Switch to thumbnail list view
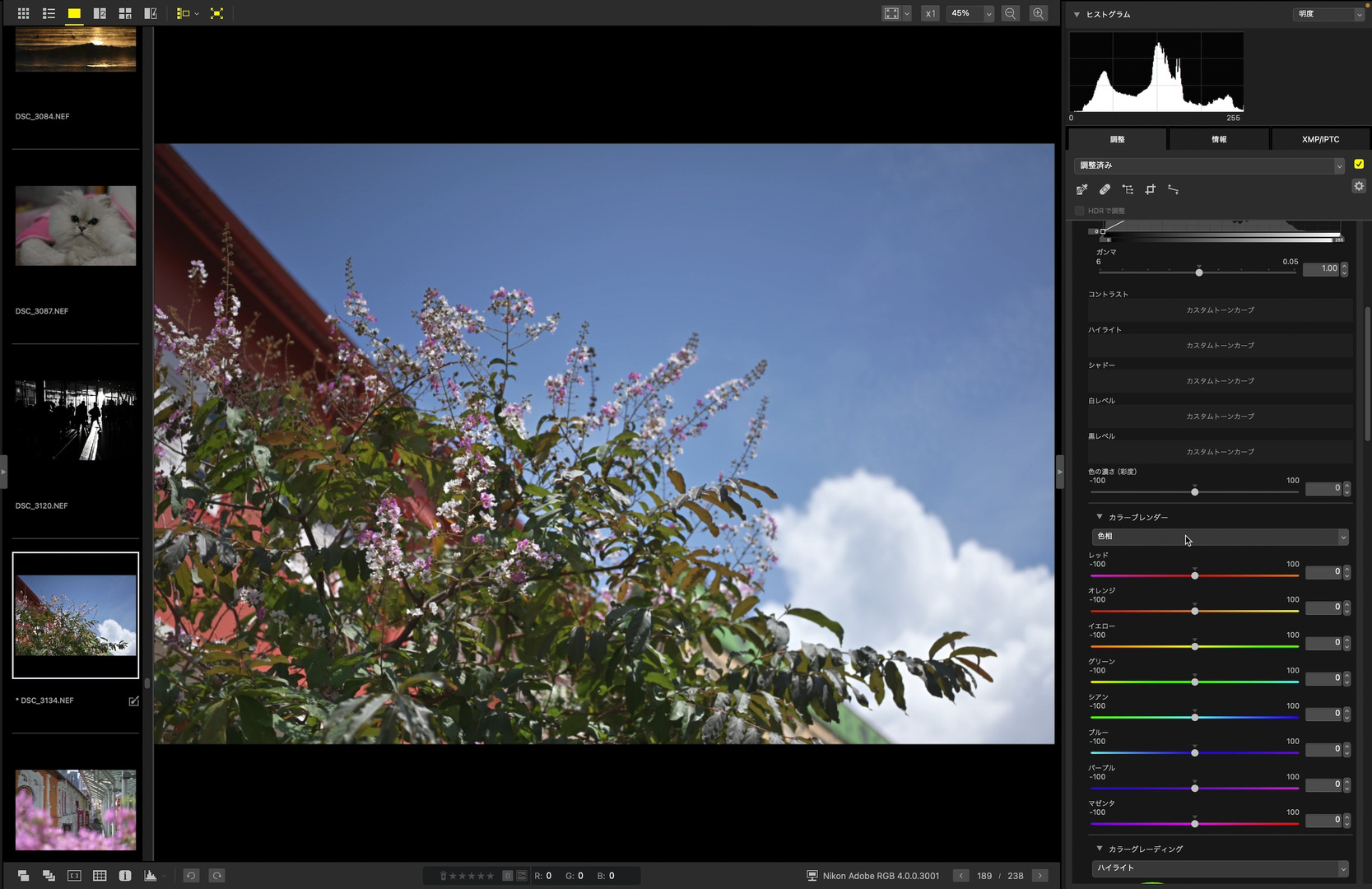 (x=49, y=13)
